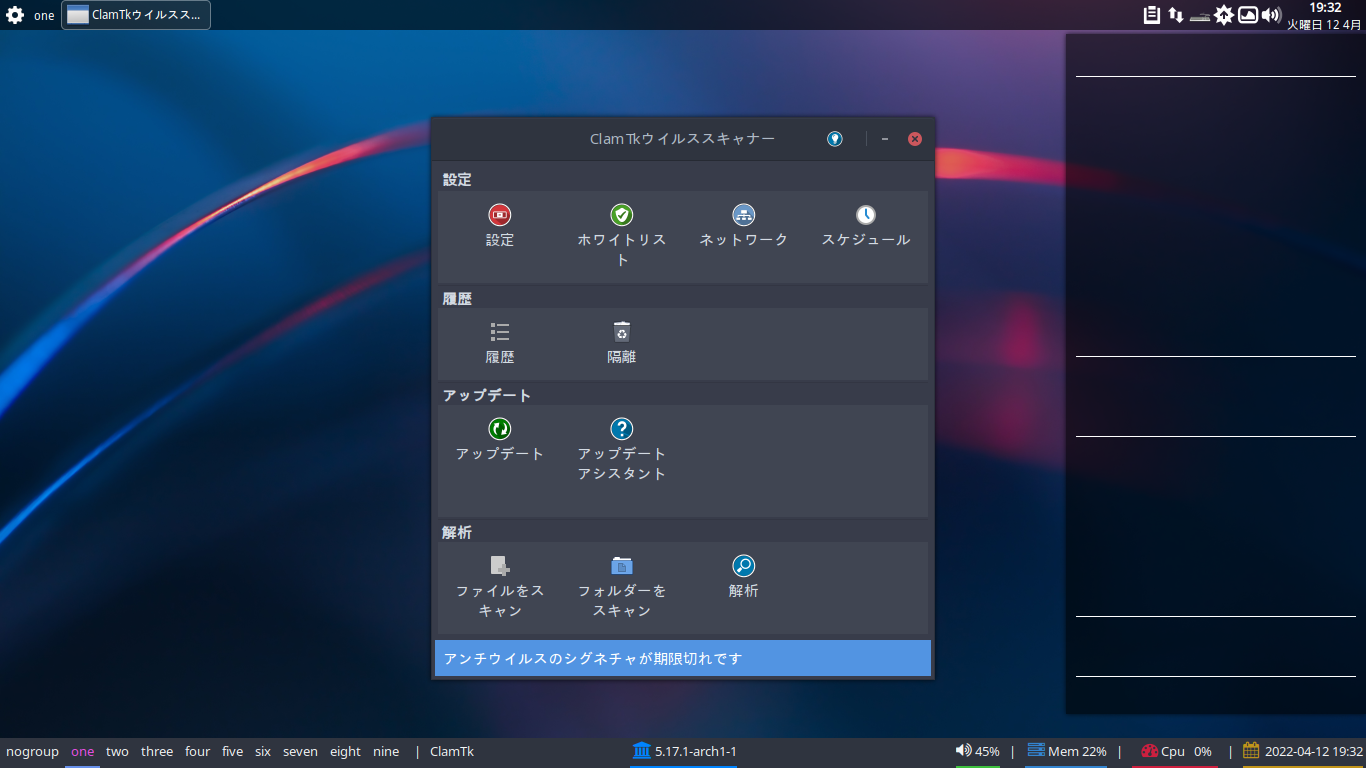Viewport: 1366px width, 768px height.
Task: Click the 5.17.1-arch1-1 kernel widget
Action: pyautogui.click(x=684, y=751)
